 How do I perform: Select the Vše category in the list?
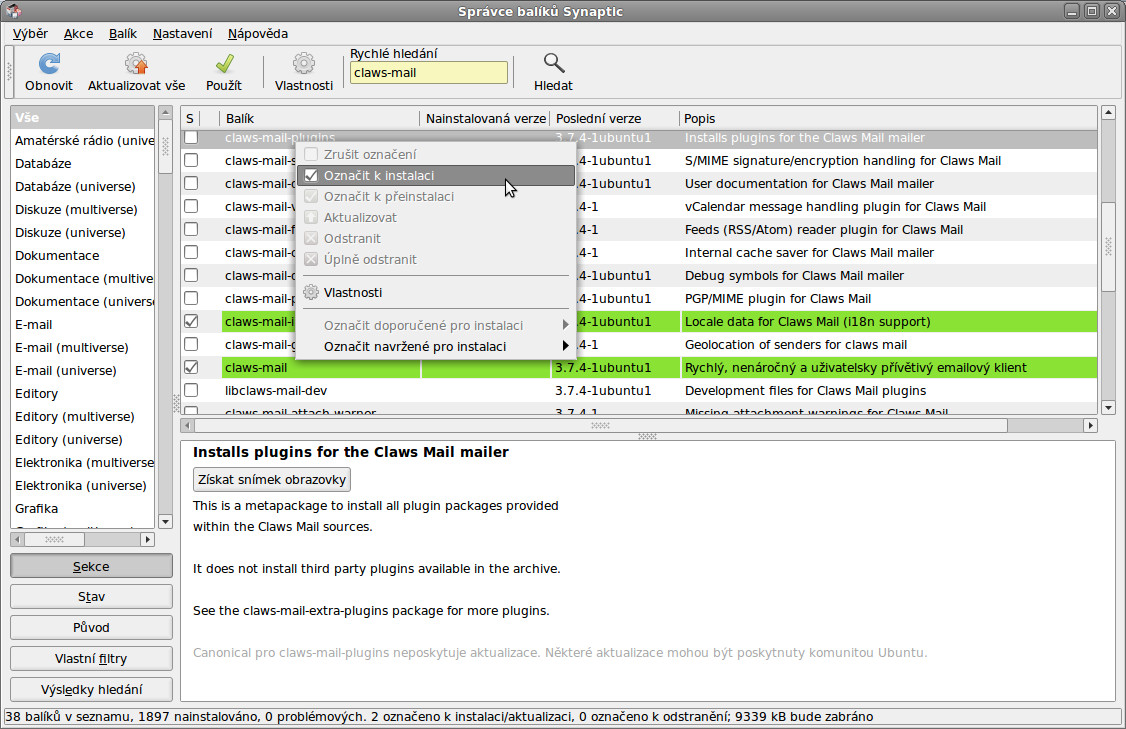pos(83,117)
